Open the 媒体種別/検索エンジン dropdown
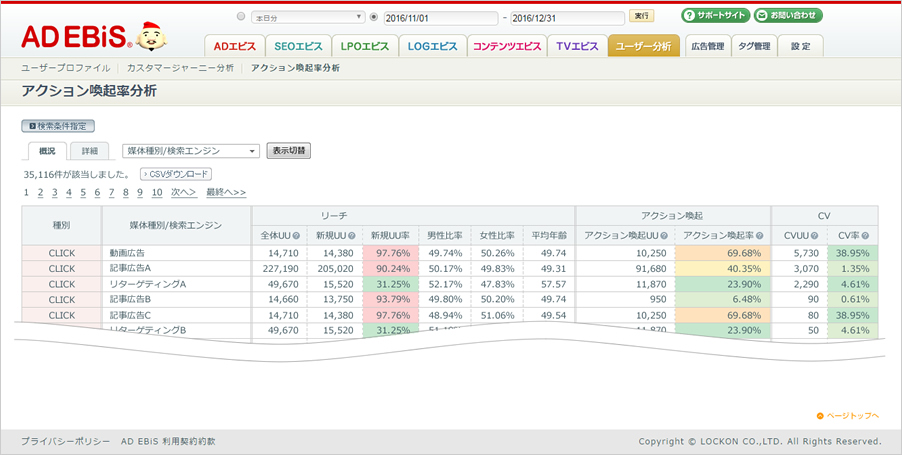 point(190,151)
